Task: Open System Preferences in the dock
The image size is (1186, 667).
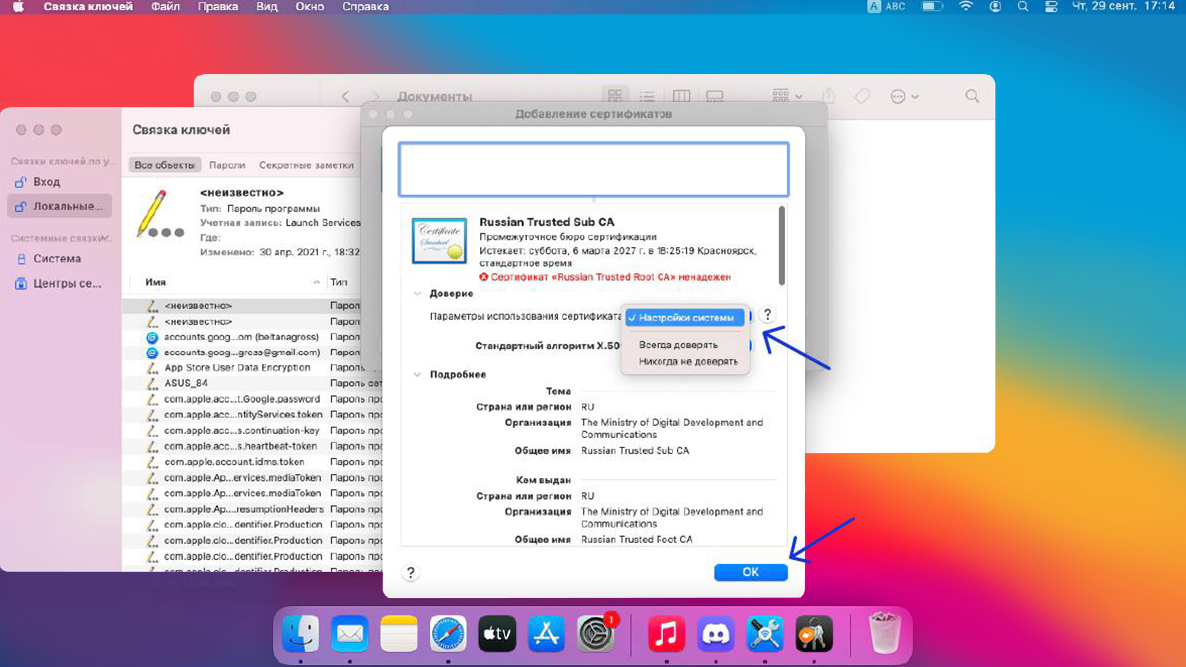Action: [596, 634]
